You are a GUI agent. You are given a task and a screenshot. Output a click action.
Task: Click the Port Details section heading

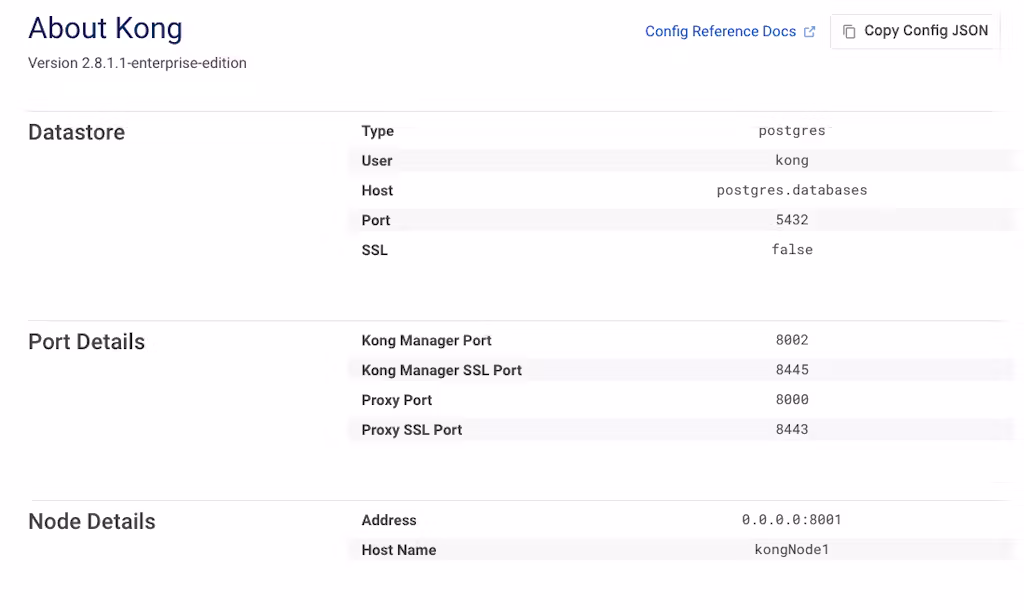tap(86, 342)
